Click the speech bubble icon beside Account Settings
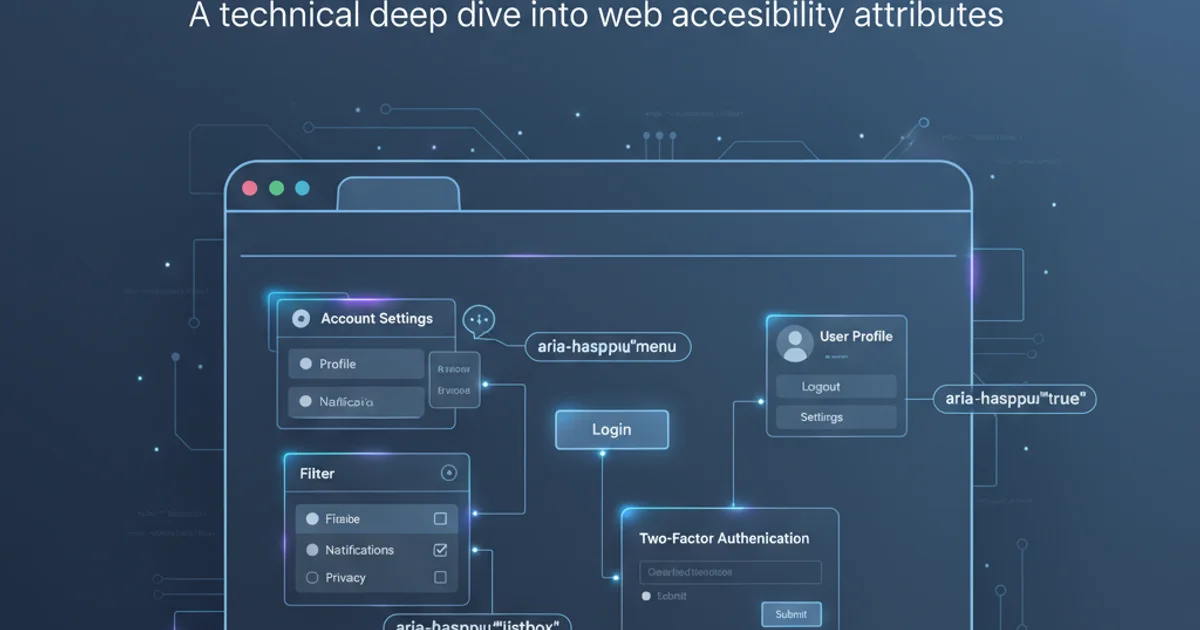Viewport: 1200px width, 630px height. click(x=479, y=320)
